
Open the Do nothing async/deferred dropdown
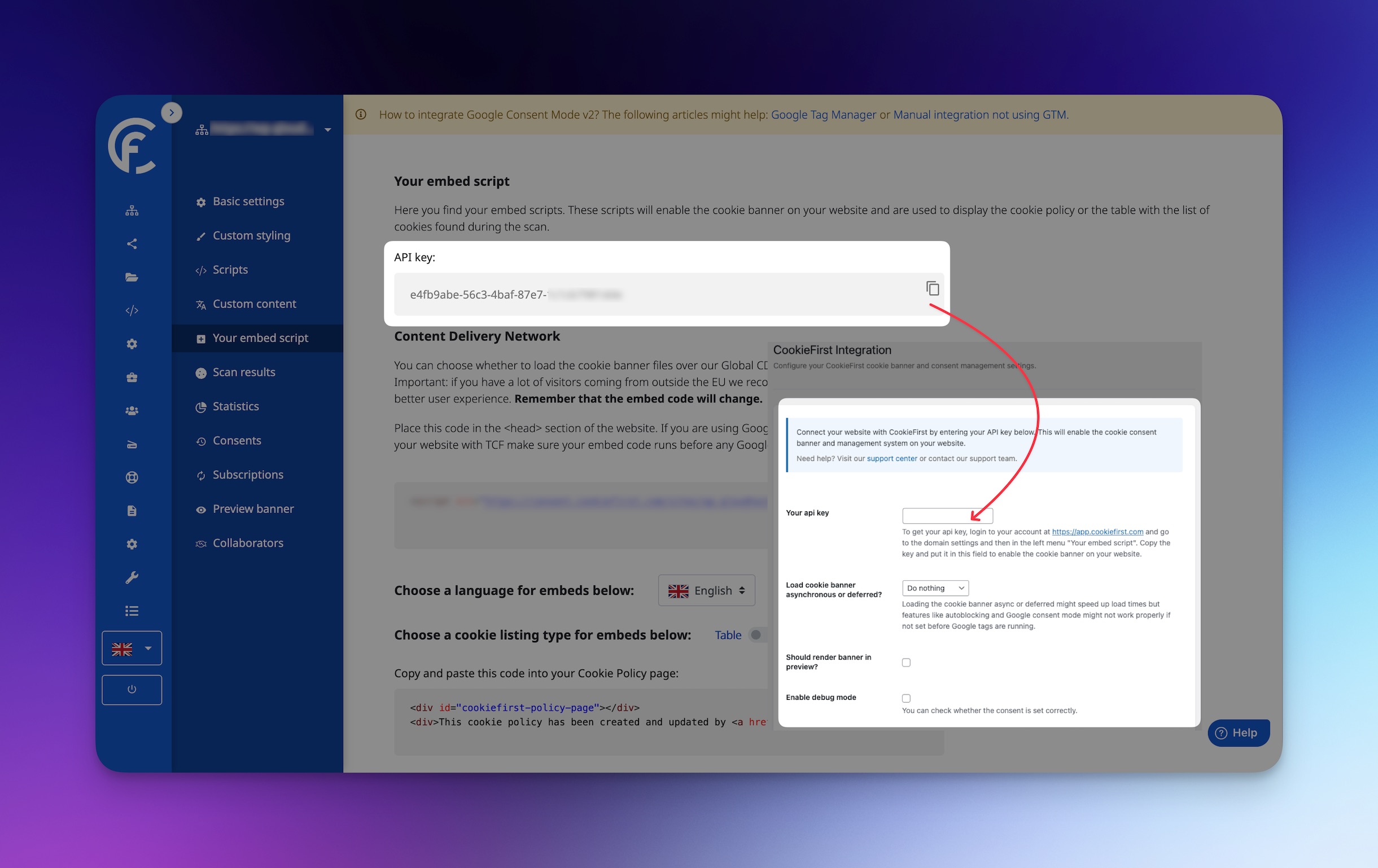pyautogui.click(x=935, y=588)
